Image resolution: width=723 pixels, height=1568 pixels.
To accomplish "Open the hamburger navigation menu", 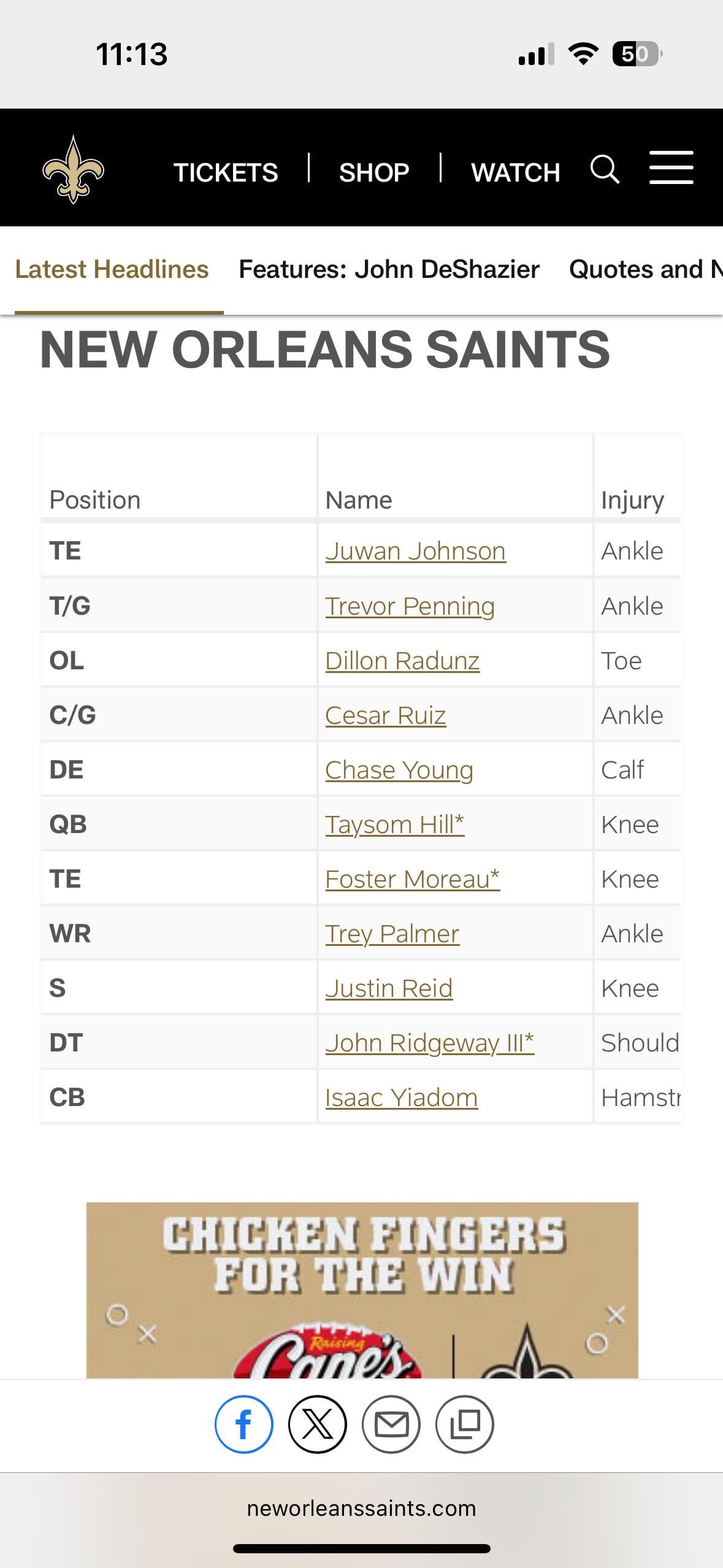I will click(671, 167).
